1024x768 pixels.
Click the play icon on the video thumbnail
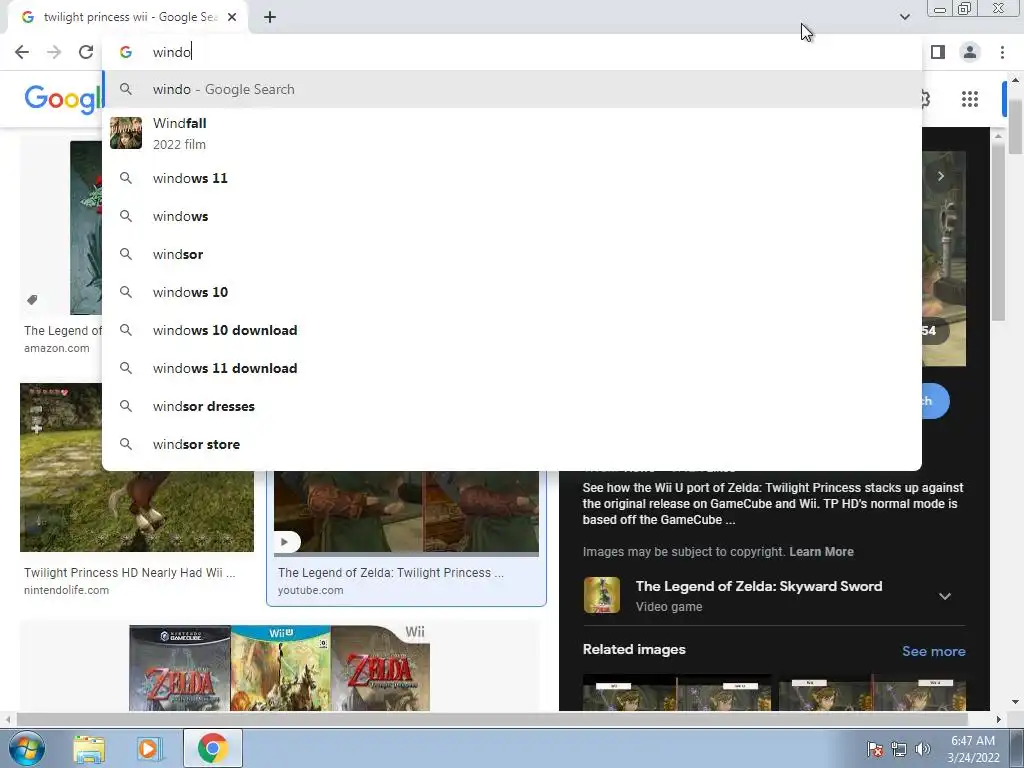point(285,542)
